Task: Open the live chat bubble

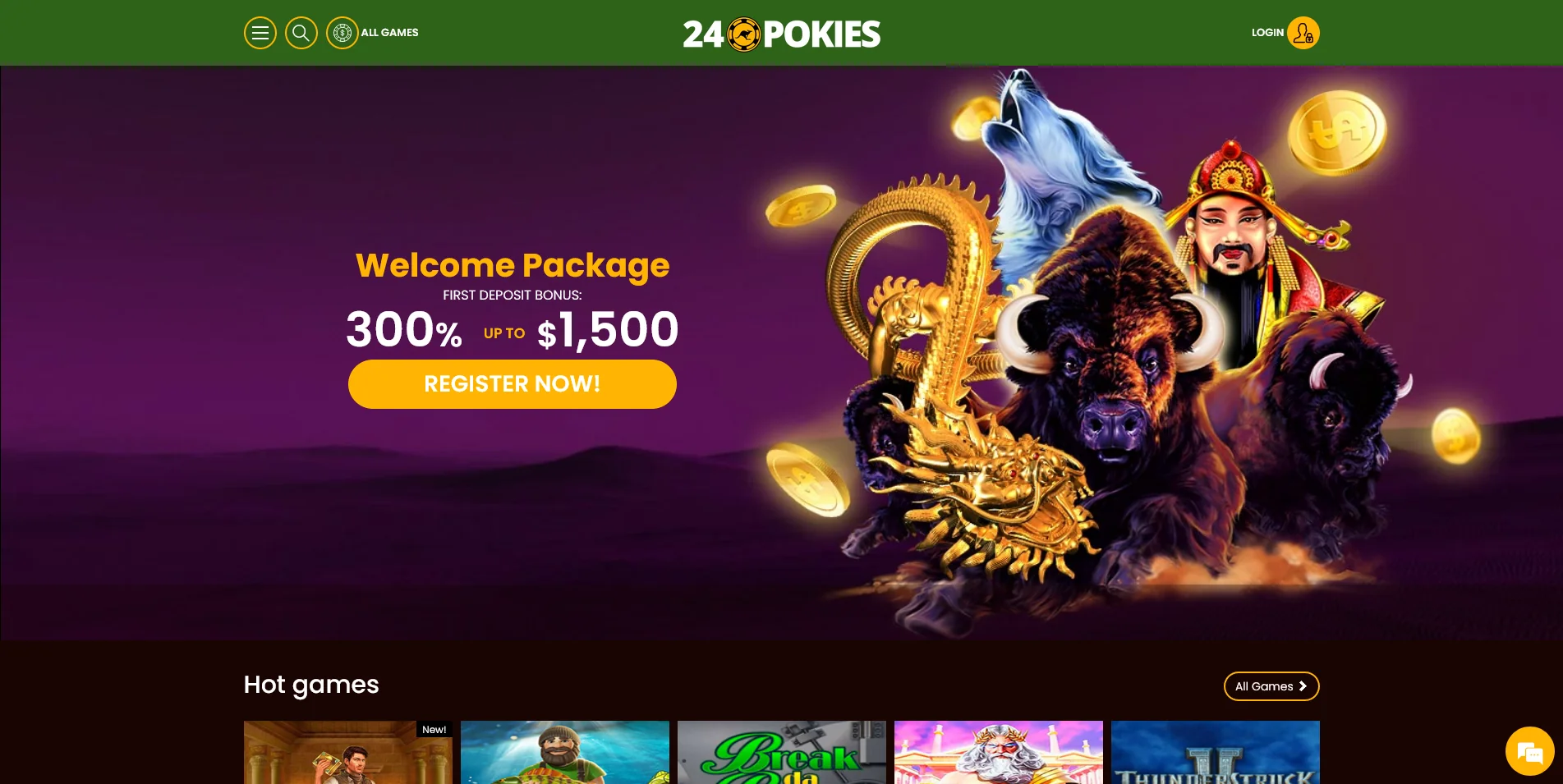Action: click(x=1529, y=751)
